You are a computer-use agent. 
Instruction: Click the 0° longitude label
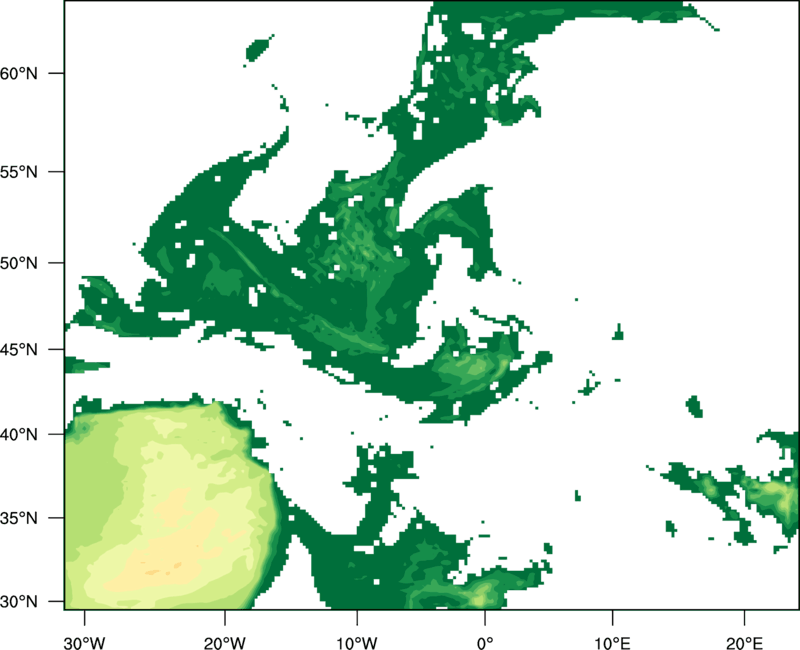coord(485,643)
